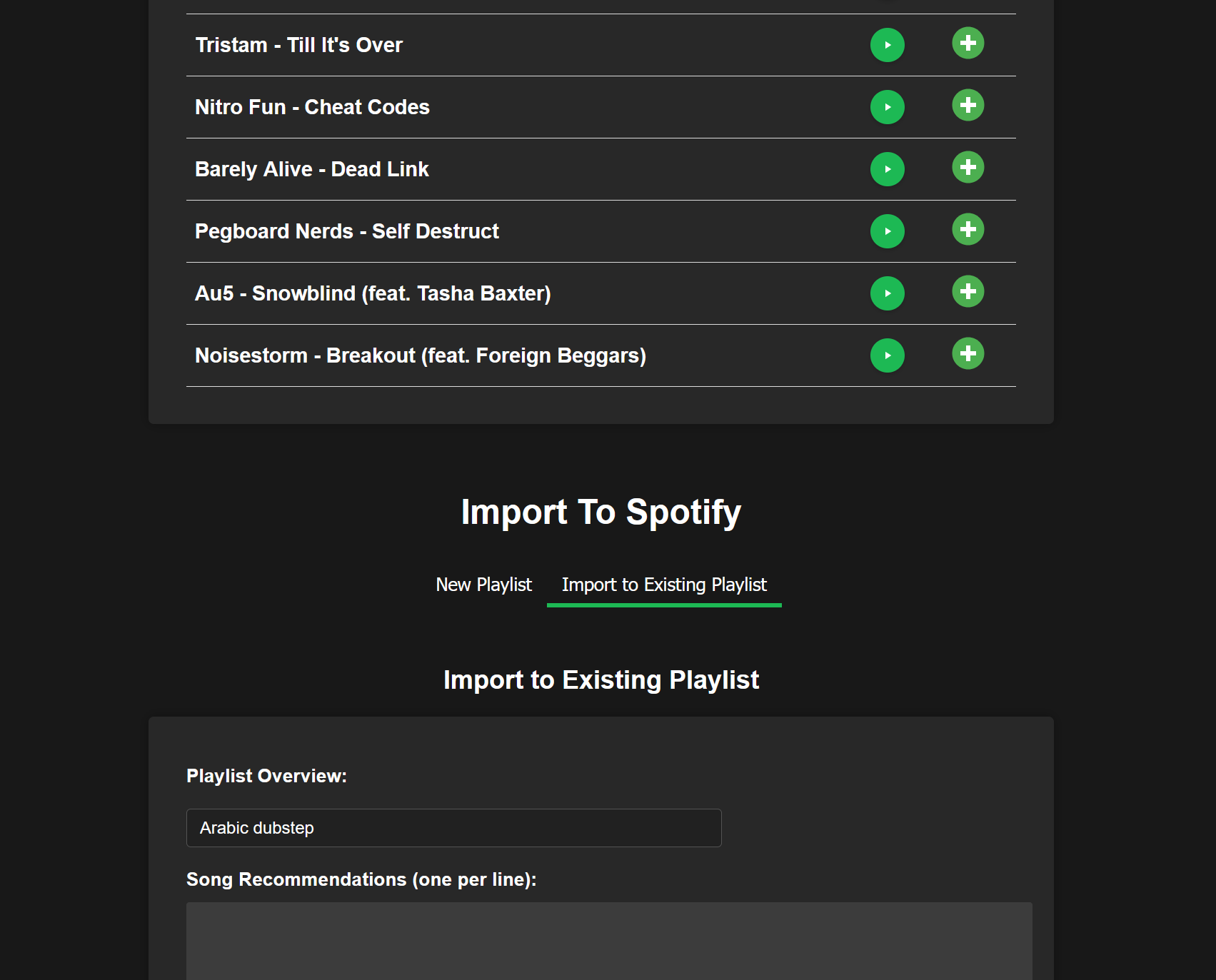This screenshot has height=980, width=1216.
Task: Play Au5 - Snowblind preview
Action: coord(888,293)
